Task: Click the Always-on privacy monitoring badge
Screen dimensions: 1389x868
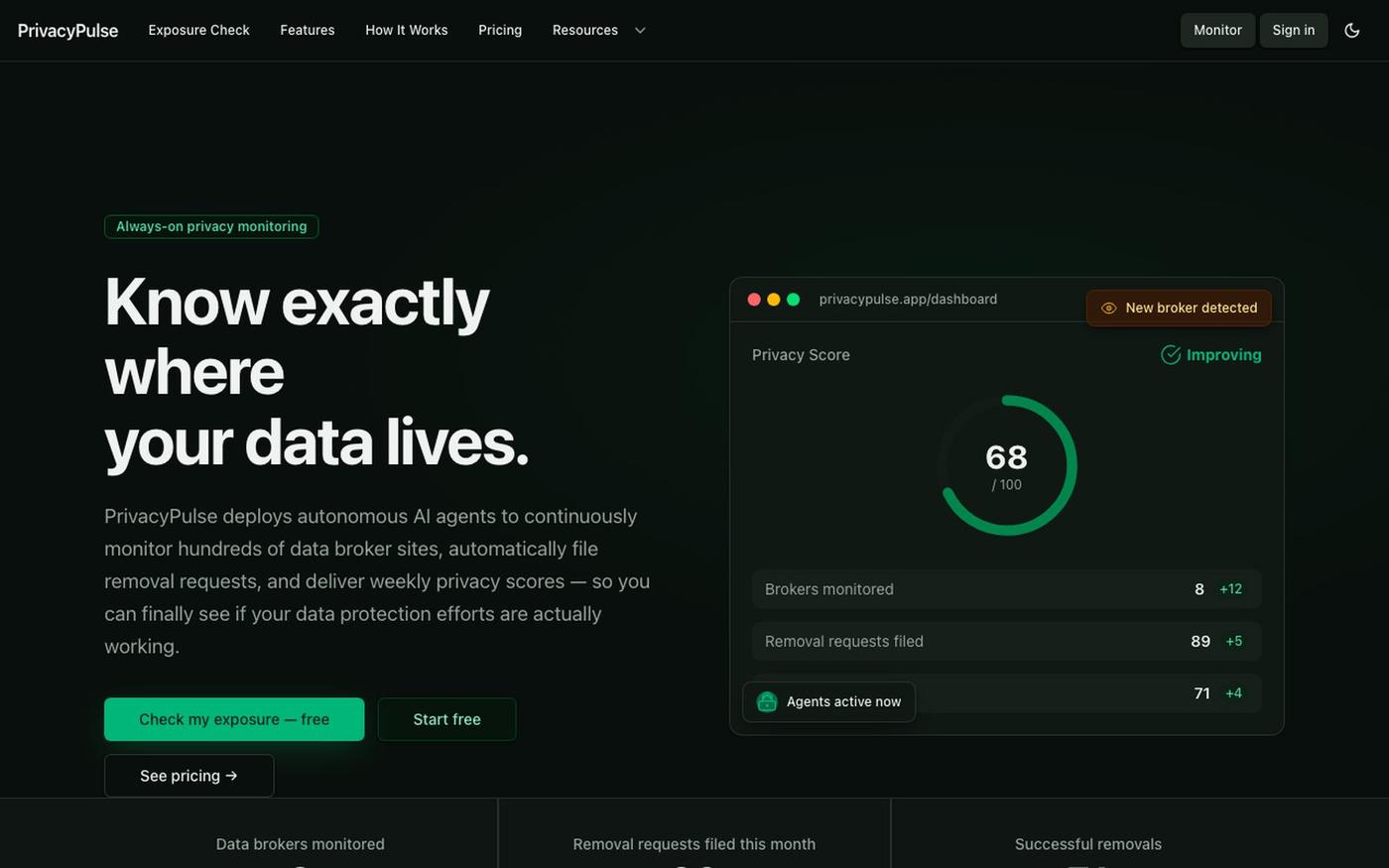Action: tap(211, 226)
